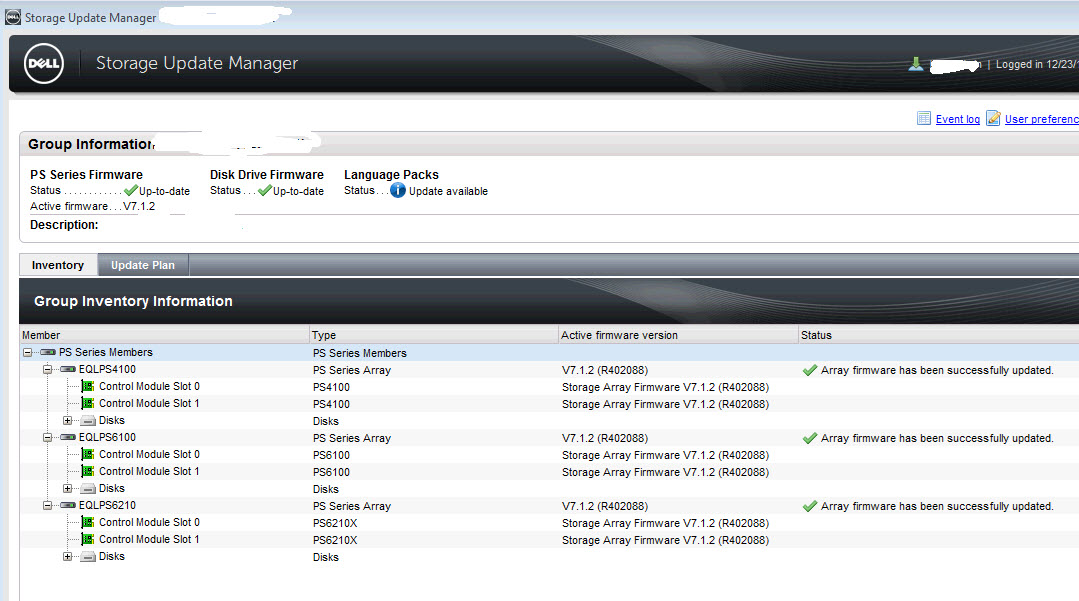Select Control Module Slot 0 under EQLPS4100
Image resolution: width=1079 pixels, height=601 pixels.
coord(149,386)
